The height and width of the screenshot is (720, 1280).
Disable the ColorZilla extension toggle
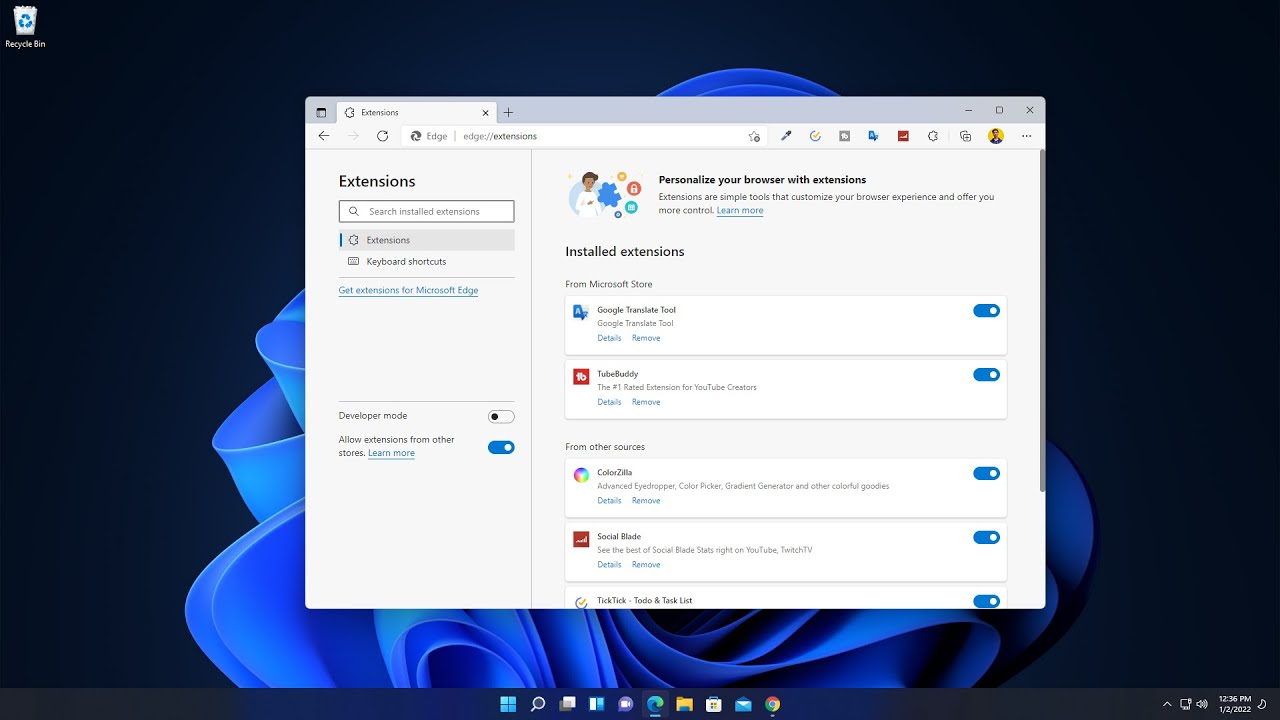tap(986, 473)
